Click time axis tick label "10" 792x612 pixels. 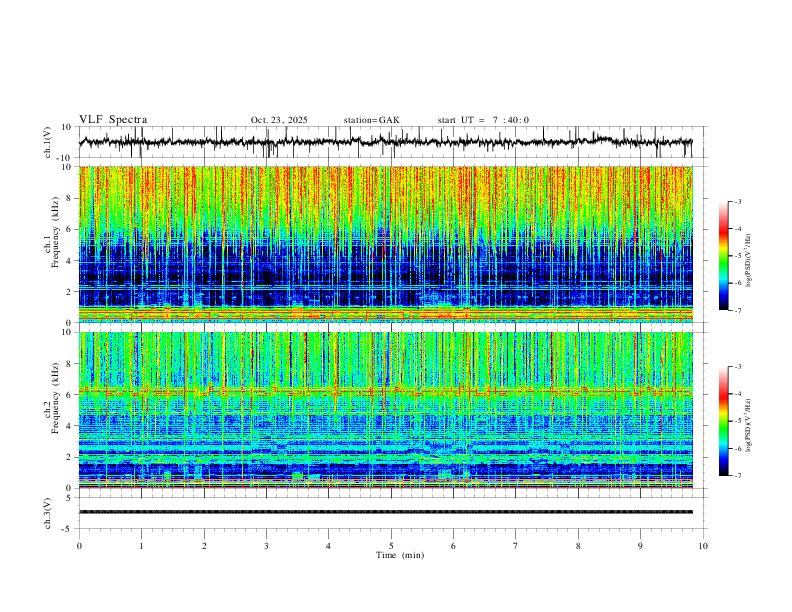[x=703, y=546]
